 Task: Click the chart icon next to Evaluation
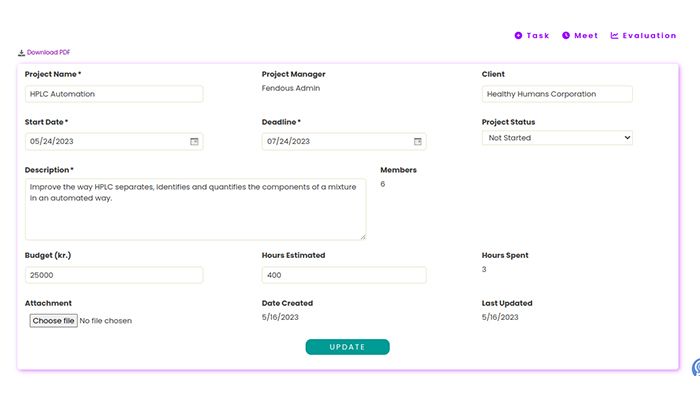point(614,36)
